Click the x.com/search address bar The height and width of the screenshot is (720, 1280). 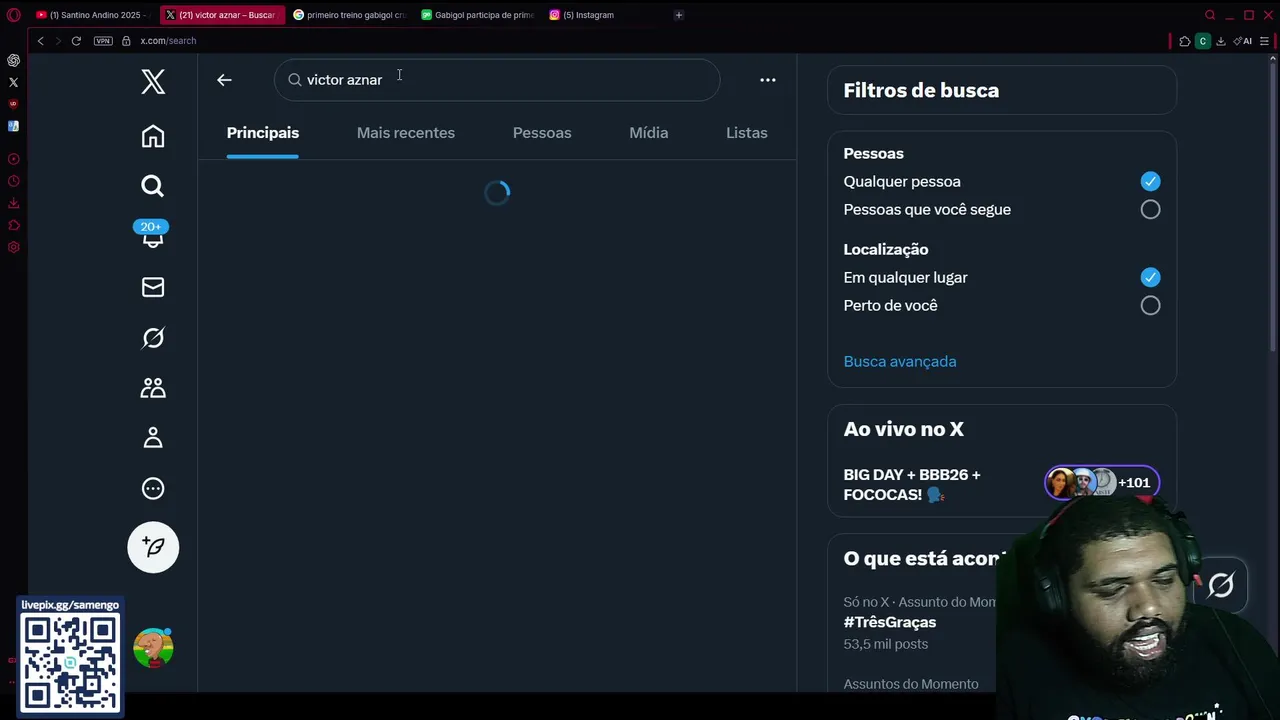pyautogui.click(x=168, y=41)
